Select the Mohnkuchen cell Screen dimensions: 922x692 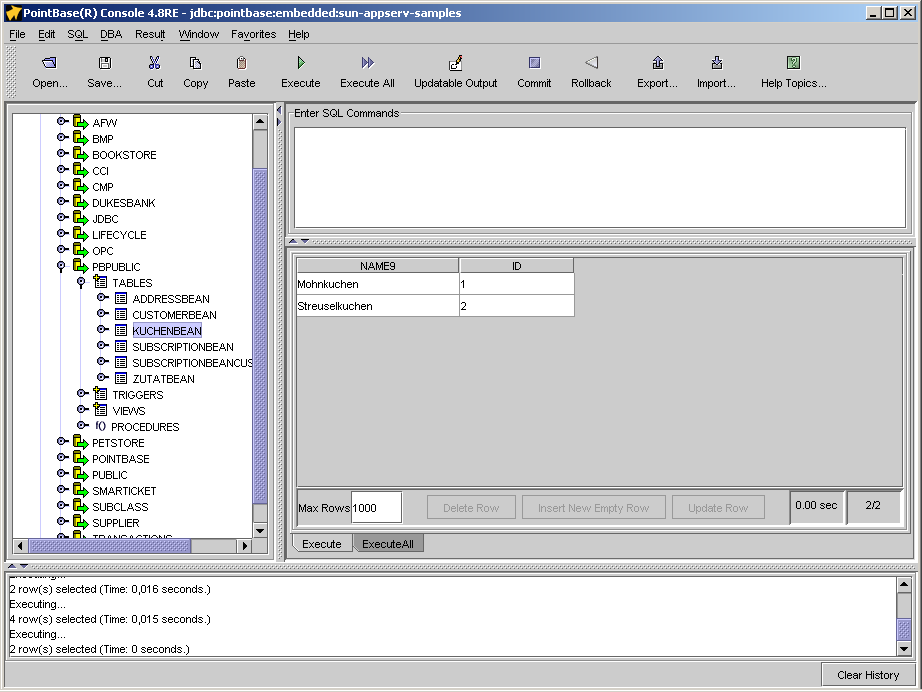[x=378, y=284]
